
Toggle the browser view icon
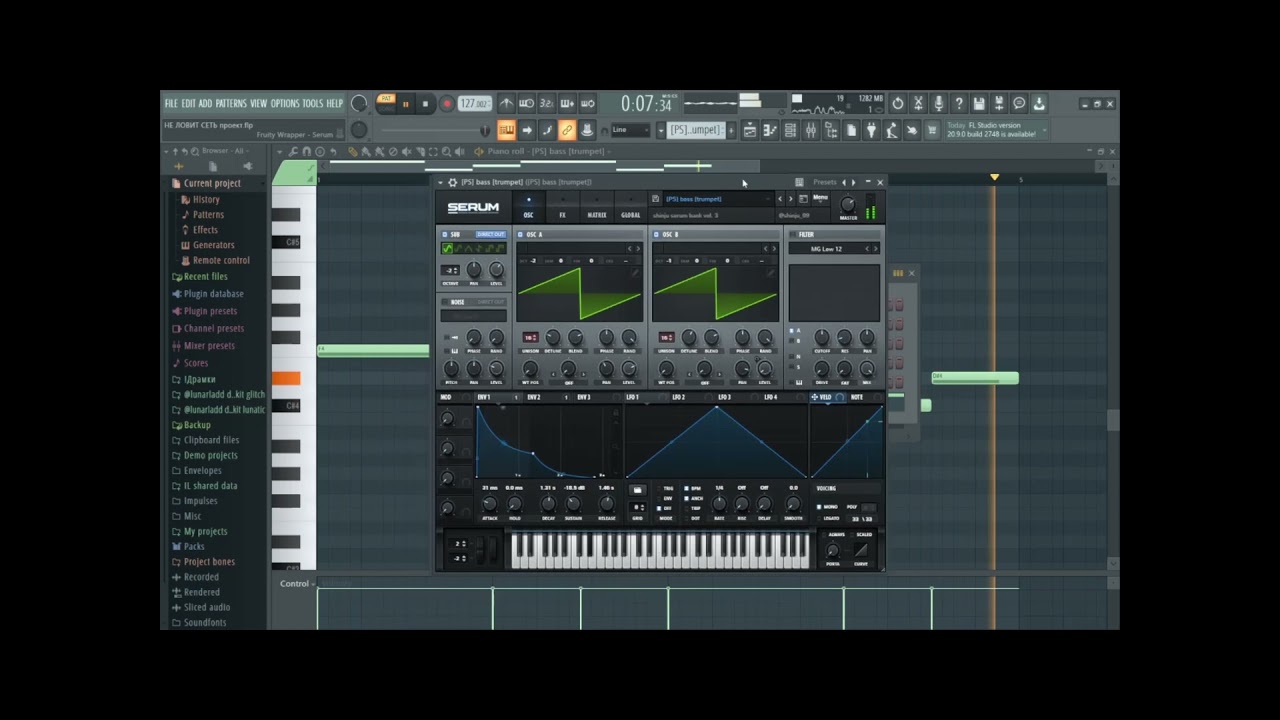(831, 130)
